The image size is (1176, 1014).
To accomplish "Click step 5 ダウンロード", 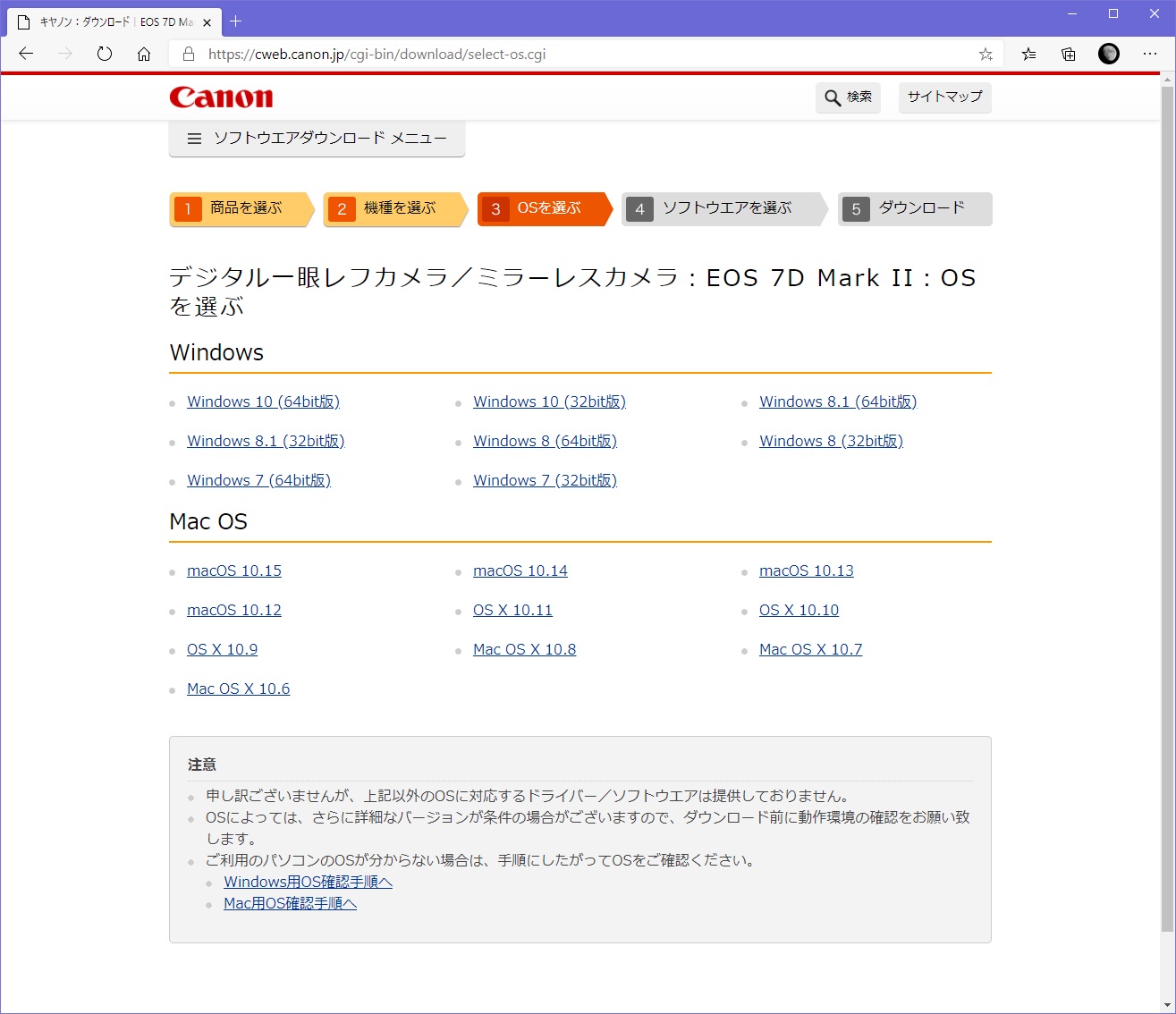I will tap(915, 209).
